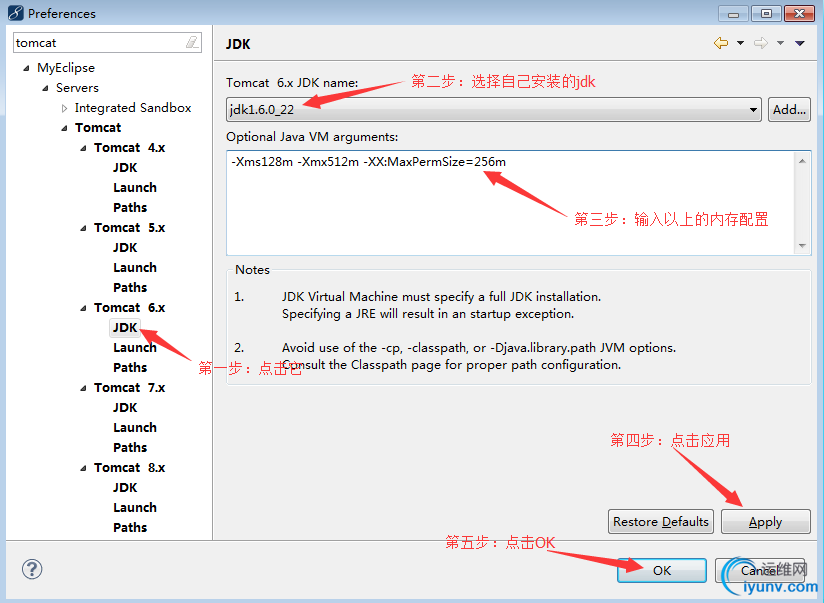The image size is (824, 603).
Task: Confirm with the OK button
Action: tap(662, 570)
